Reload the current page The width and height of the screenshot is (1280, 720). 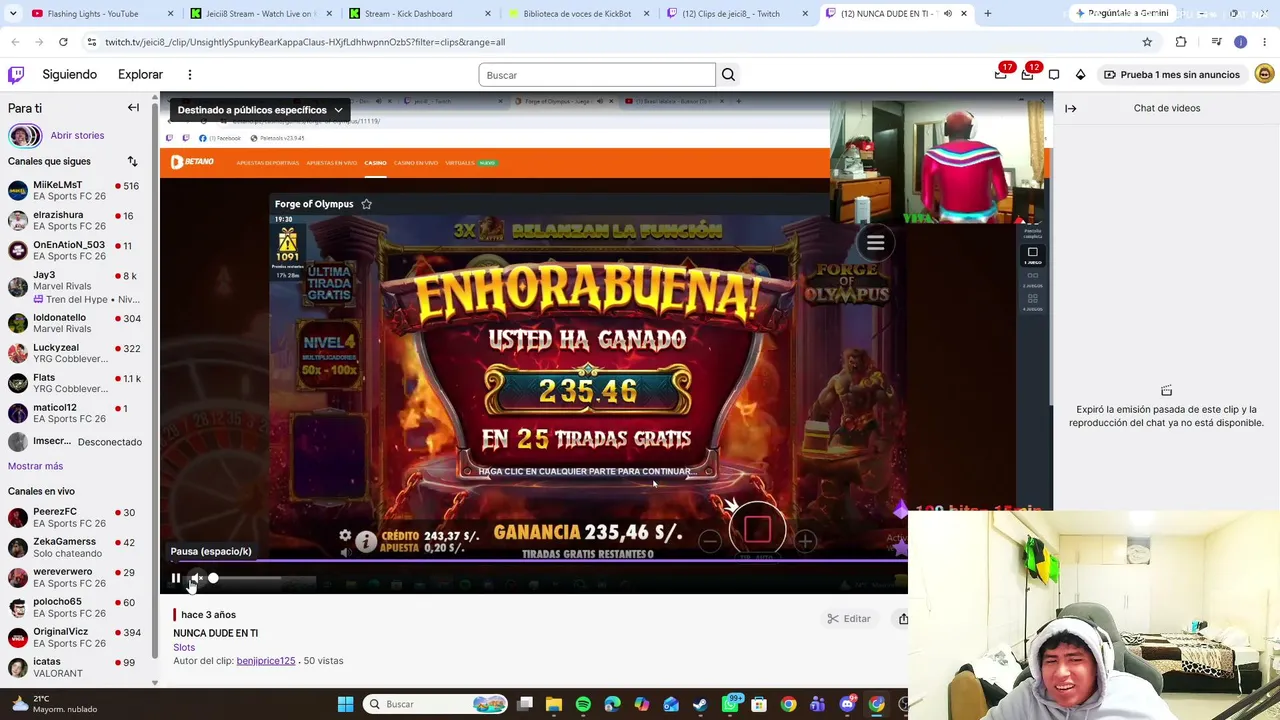[x=63, y=42]
